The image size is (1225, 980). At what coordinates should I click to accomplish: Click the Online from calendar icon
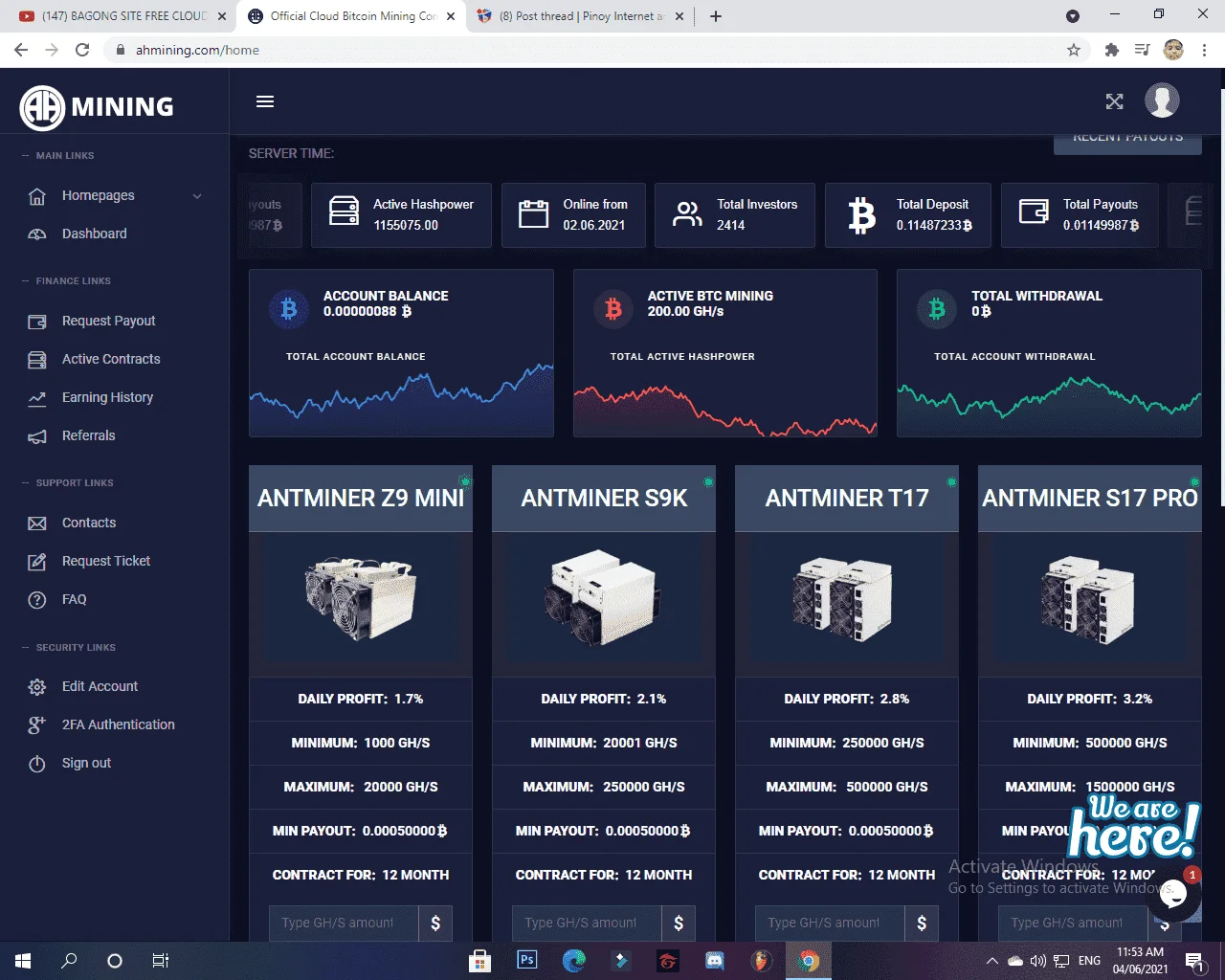533,212
